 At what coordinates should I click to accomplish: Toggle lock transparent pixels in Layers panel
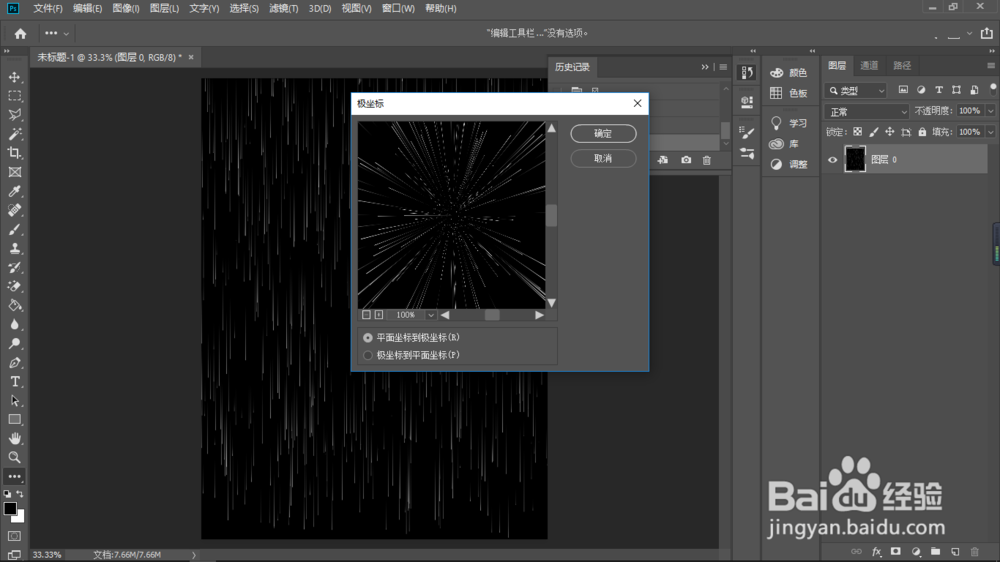click(x=857, y=132)
